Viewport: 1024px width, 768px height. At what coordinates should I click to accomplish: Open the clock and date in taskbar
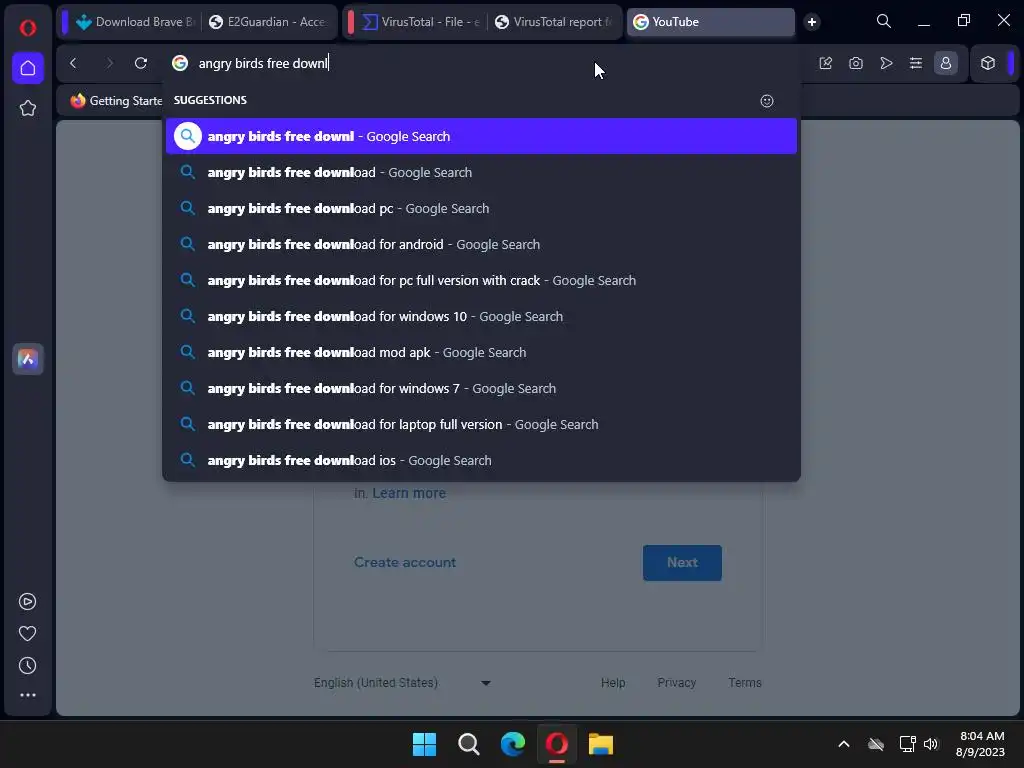click(x=980, y=744)
